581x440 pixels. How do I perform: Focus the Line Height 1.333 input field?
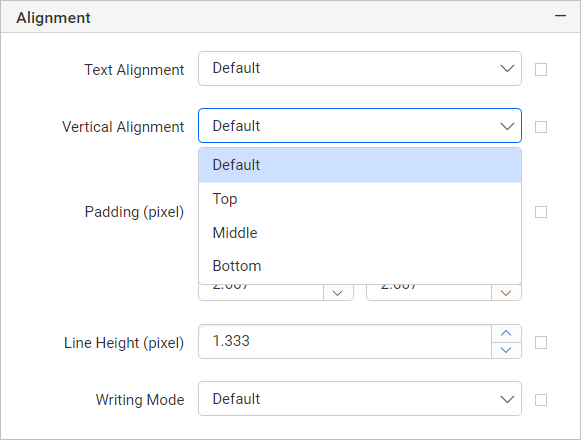345,341
